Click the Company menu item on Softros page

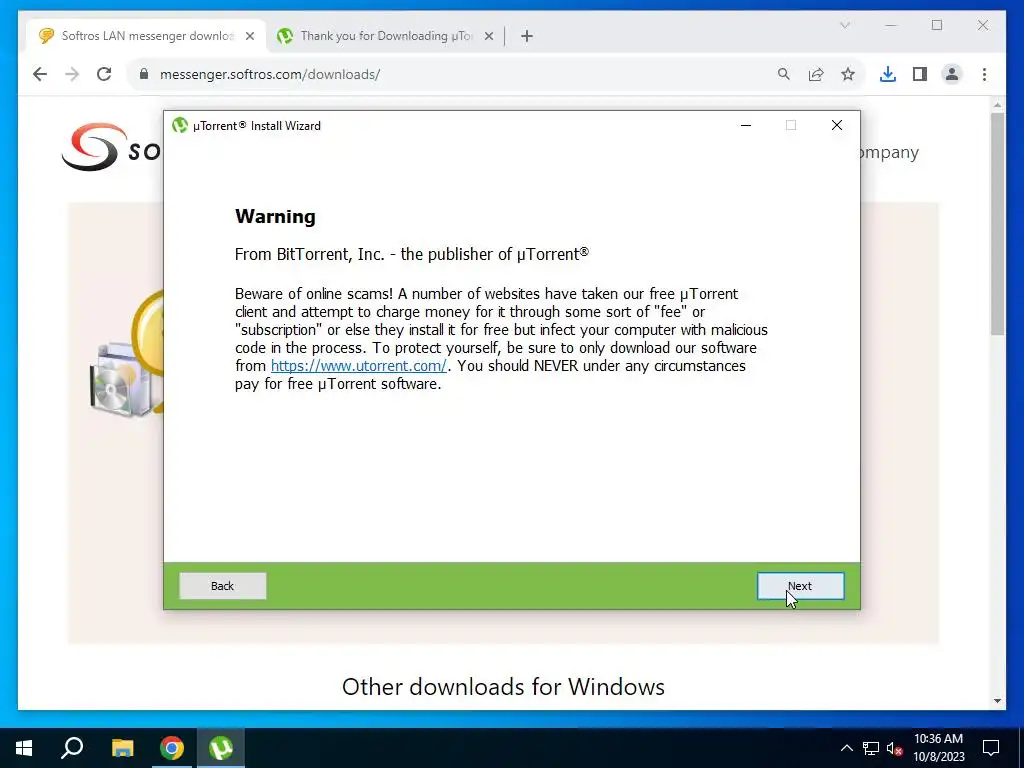point(889,152)
